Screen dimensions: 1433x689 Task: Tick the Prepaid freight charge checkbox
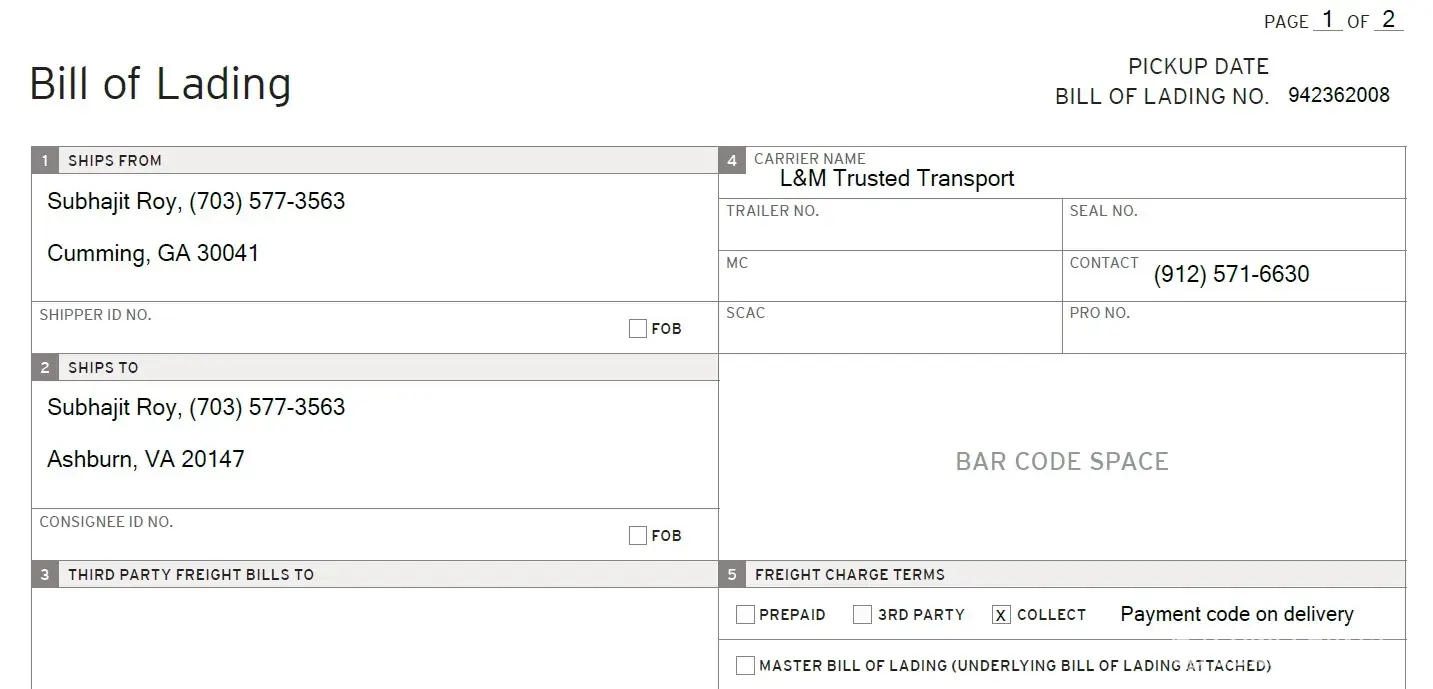(x=745, y=615)
